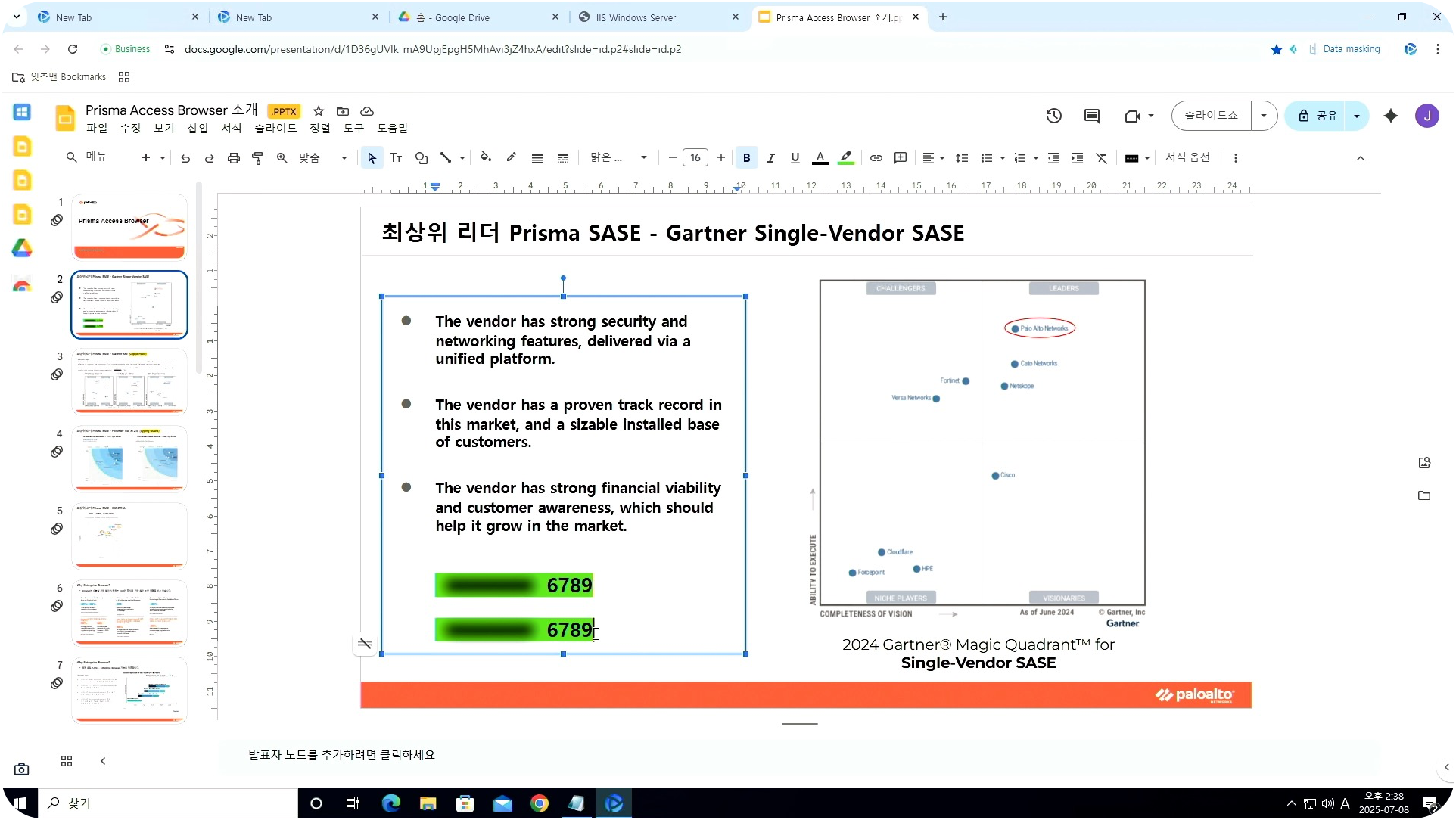Open Edge browser from the taskbar
The width and height of the screenshot is (1456, 820).
[x=391, y=804]
